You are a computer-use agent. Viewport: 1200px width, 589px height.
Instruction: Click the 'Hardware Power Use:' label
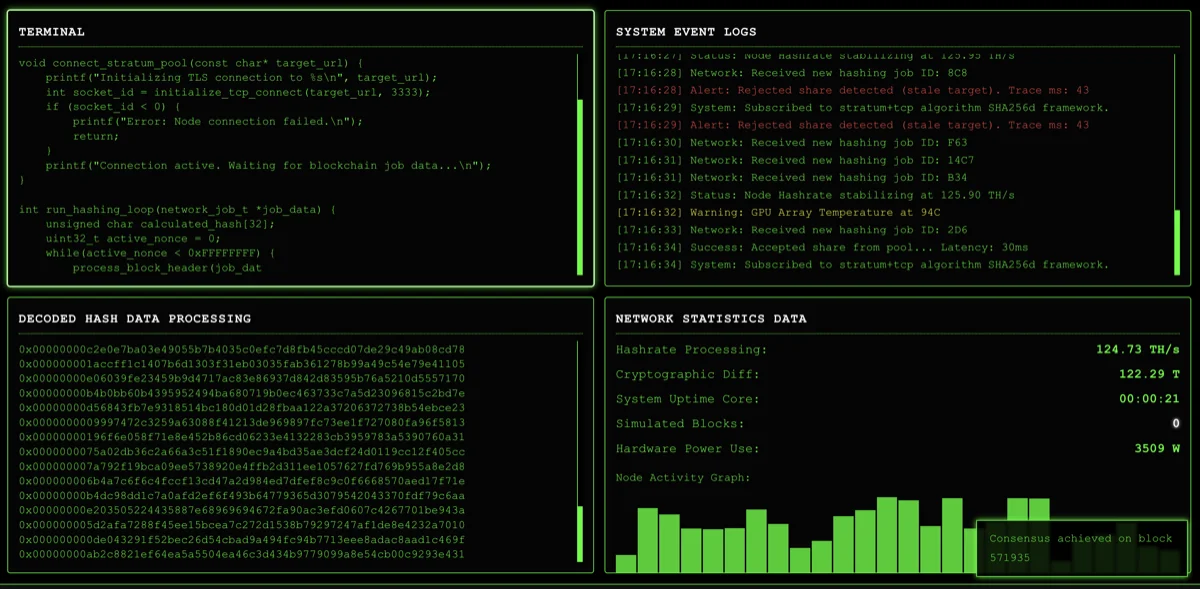tap(688, 449)
